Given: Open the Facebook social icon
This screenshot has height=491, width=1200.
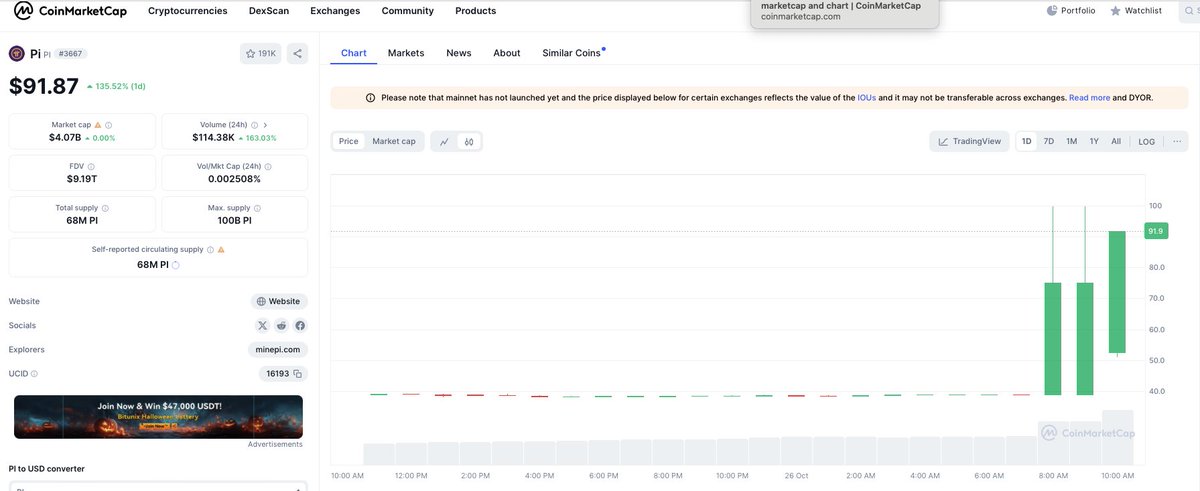Looking at the screenshot, I should [300, 326].
